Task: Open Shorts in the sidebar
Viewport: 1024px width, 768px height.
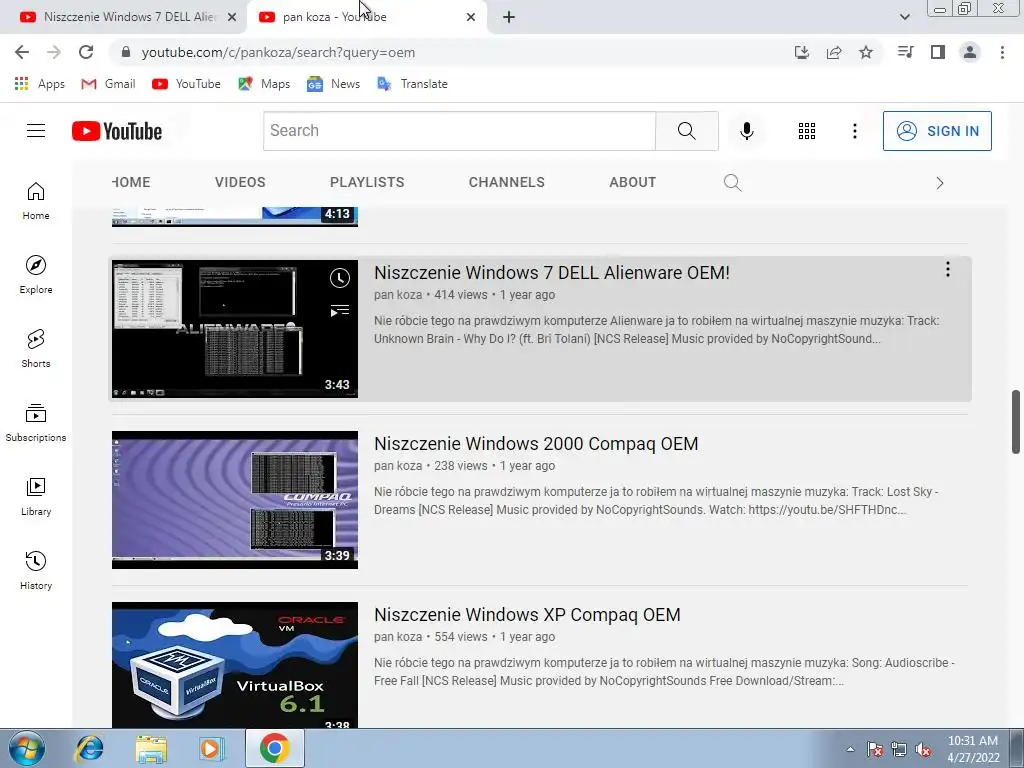Action: [36, 348]
